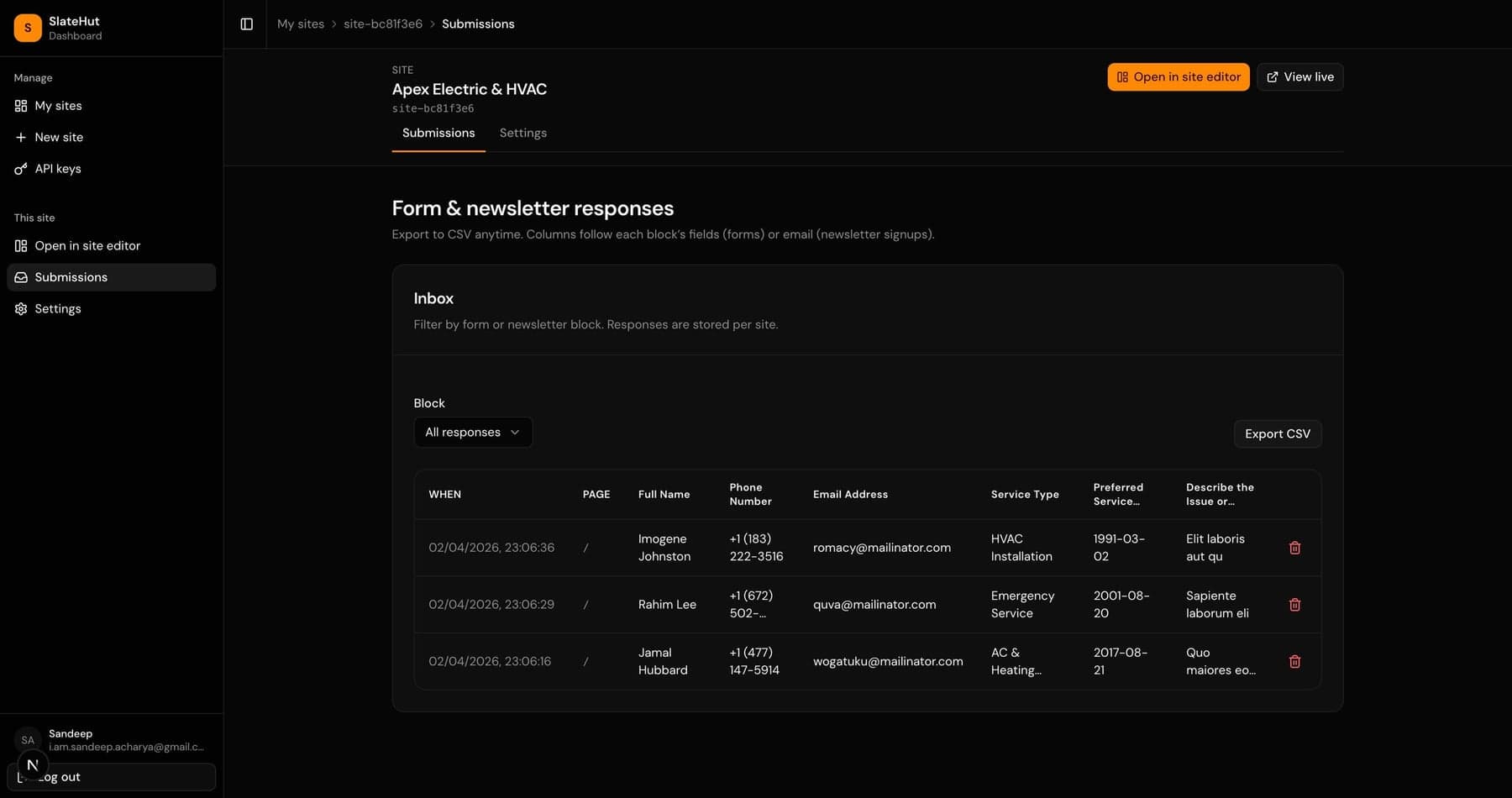The width and height of the screenshot is (1512, 798).
Task: Toggle the sidebar panel icon
Action: (246, 24)
